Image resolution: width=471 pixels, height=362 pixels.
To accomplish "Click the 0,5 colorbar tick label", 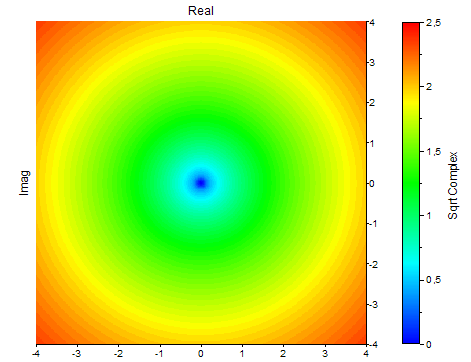I will [434, 280].
